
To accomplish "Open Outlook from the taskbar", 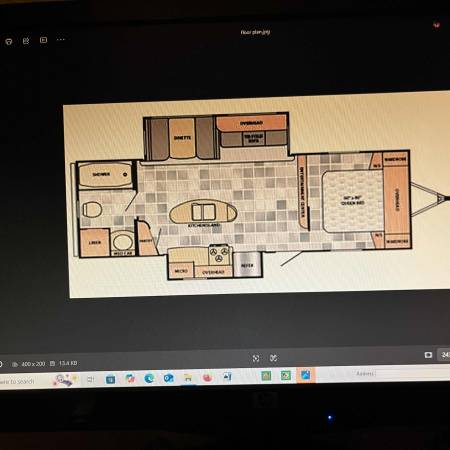I will coord(169,378).
